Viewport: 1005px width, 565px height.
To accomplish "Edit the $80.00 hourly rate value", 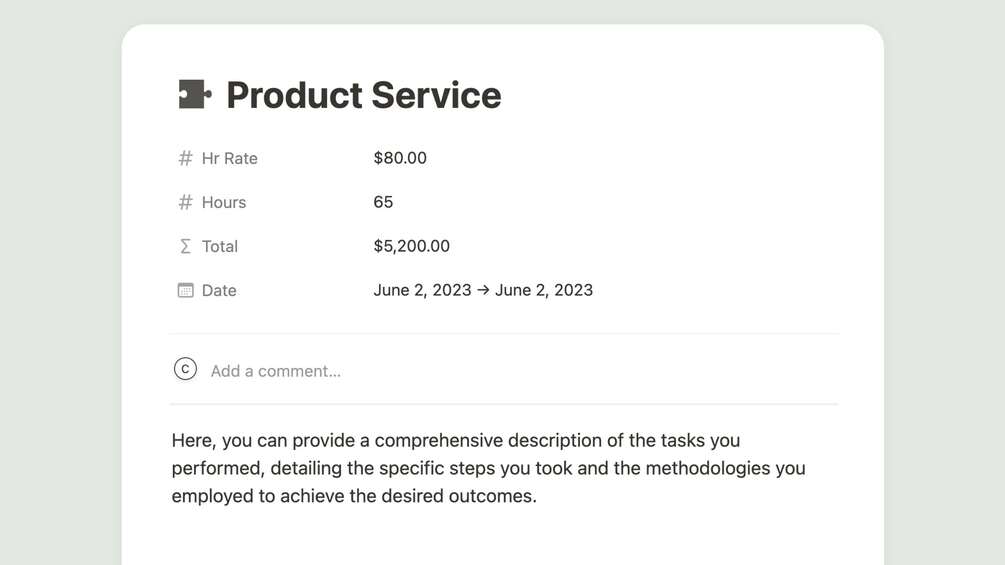I will coord(400,158).
